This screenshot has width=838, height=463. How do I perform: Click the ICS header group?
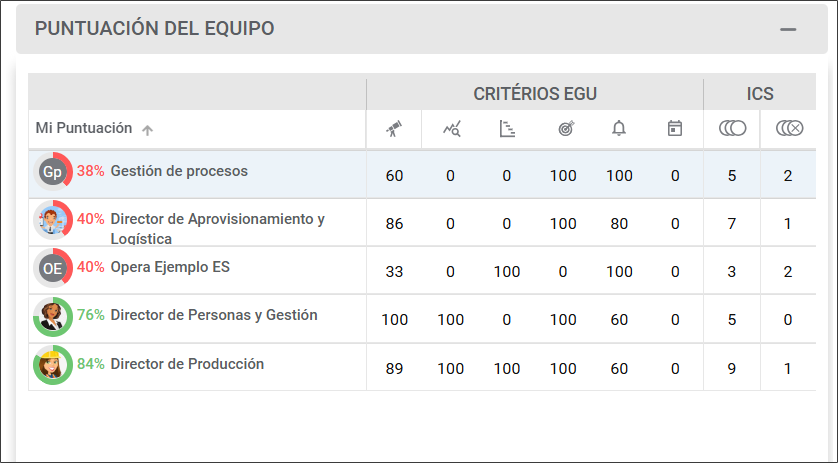(760, 94)
